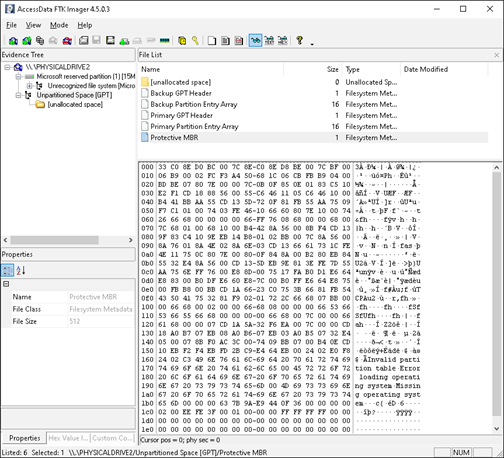Toggle alphabetical sort in Properties panel
The height and width of the screenshot is (458, 504).
(21, 270)
